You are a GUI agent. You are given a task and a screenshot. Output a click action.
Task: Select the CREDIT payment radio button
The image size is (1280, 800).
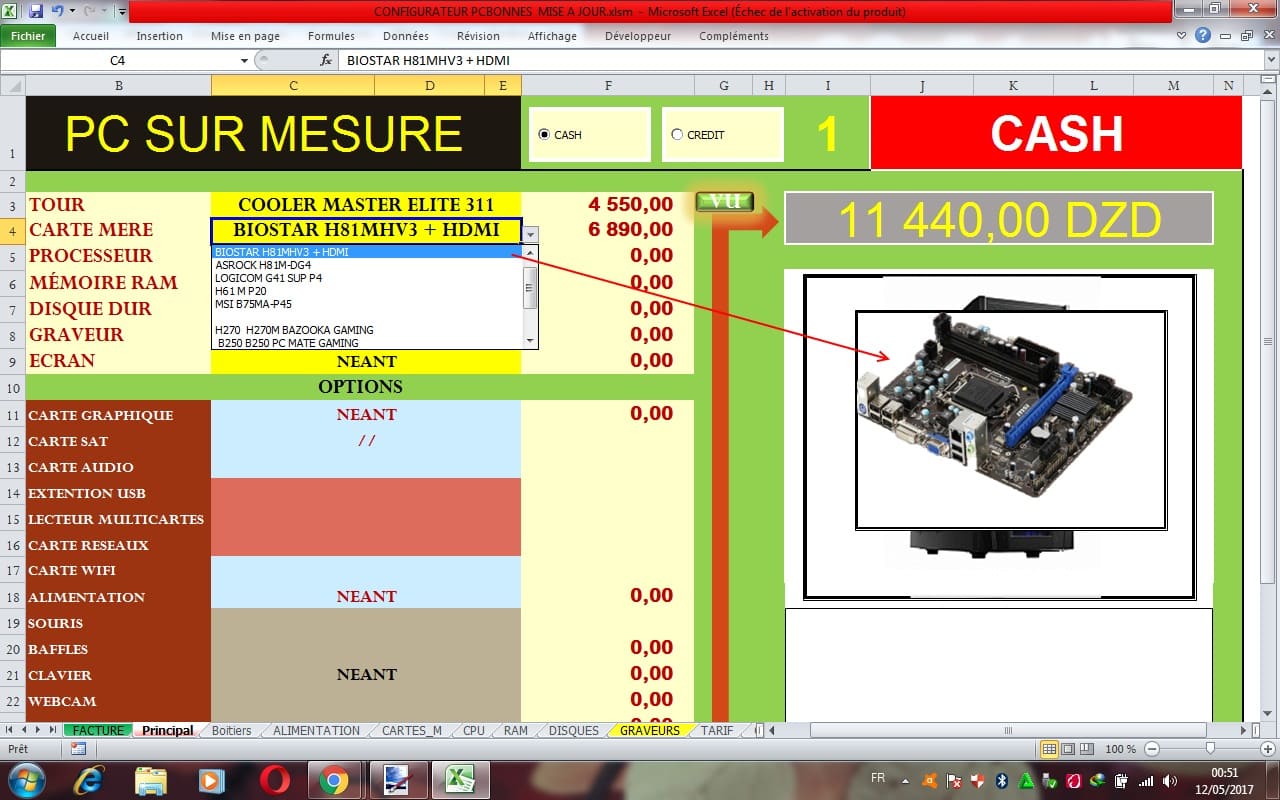pyautogui.click(x=677, y=135)
